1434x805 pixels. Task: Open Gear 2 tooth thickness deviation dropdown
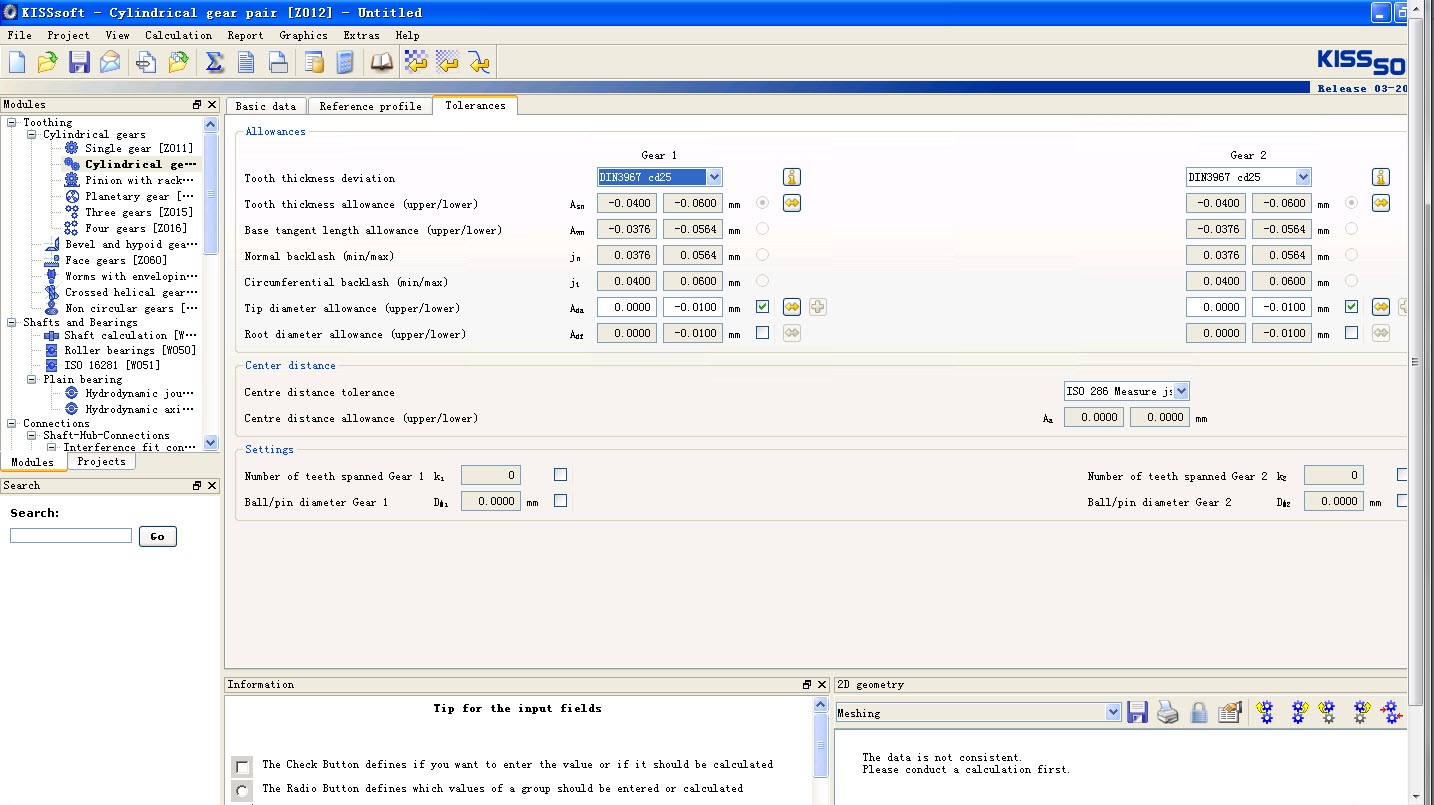click(1303, 177)
